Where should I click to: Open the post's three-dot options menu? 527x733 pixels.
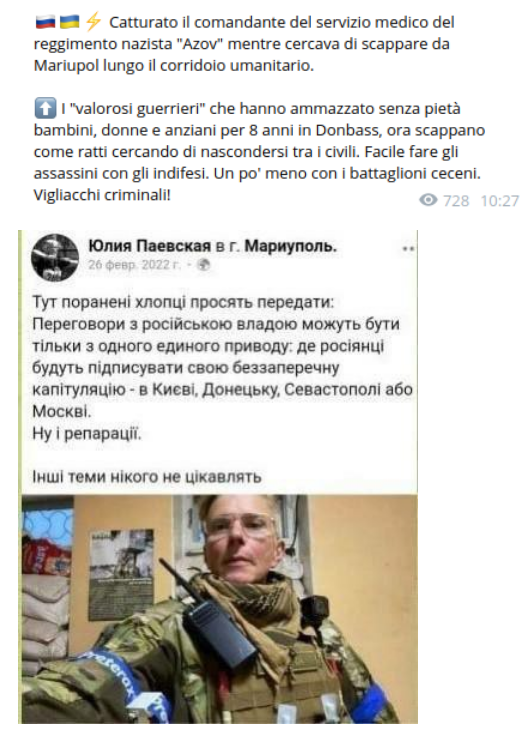pyautogui.click(x=408, y=249)
